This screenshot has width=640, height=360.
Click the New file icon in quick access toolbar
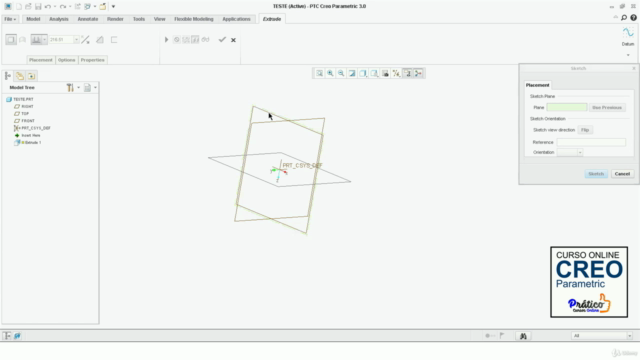pos(19,7)
